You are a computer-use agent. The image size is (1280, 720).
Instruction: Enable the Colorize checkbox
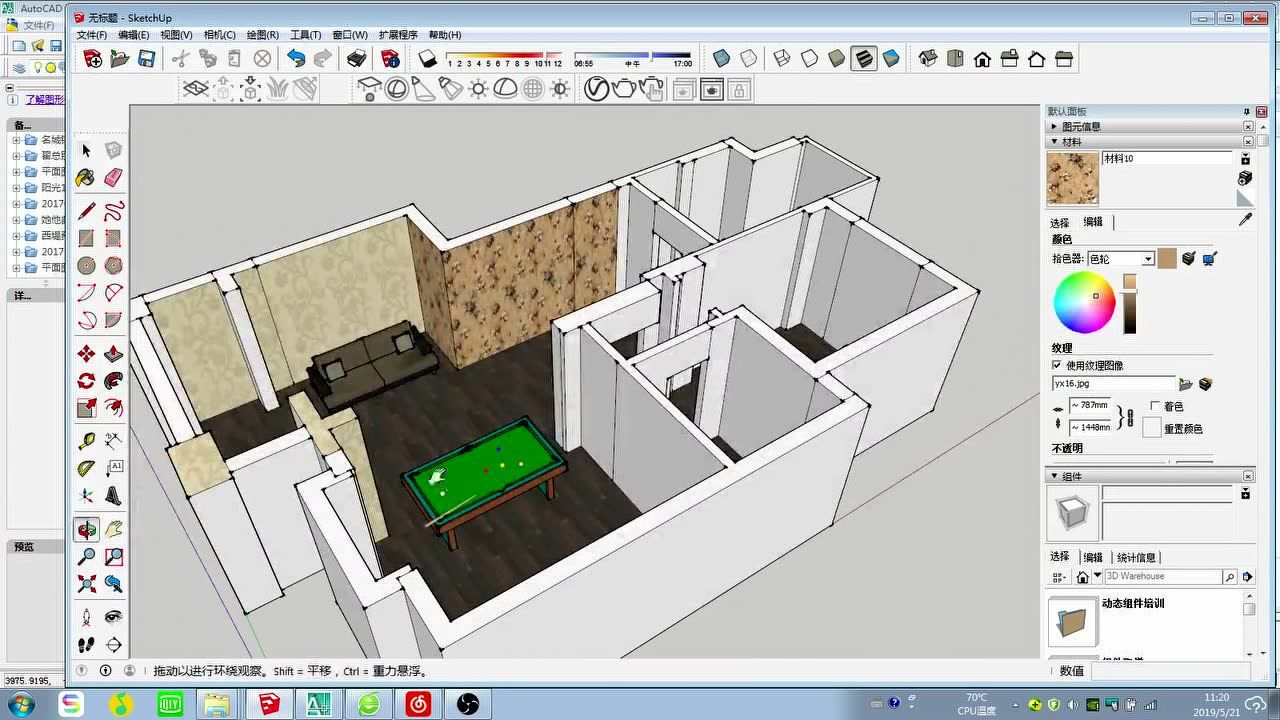[x=1156, y=406]
